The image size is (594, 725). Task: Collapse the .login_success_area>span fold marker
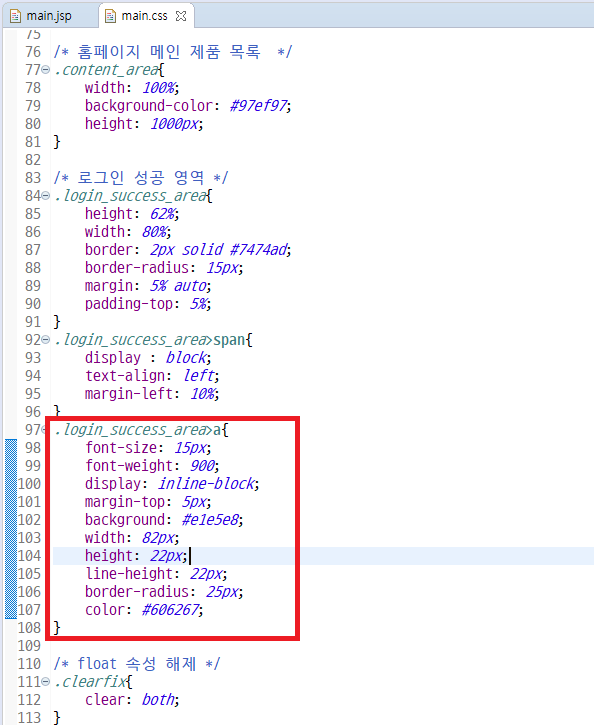45,340
